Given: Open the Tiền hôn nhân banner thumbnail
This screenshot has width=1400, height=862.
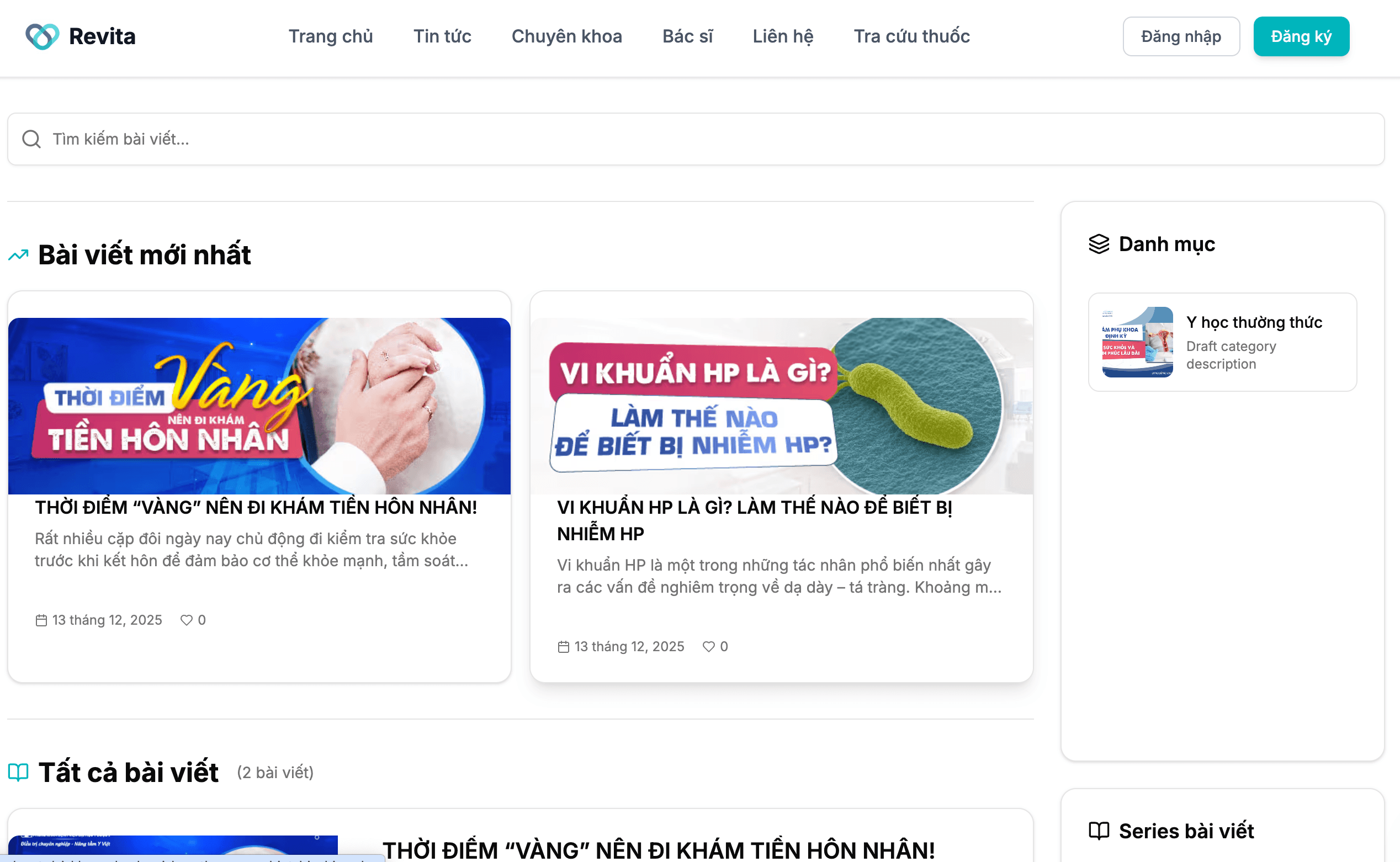Looking at the screenshot, I should tap(259, 406).
